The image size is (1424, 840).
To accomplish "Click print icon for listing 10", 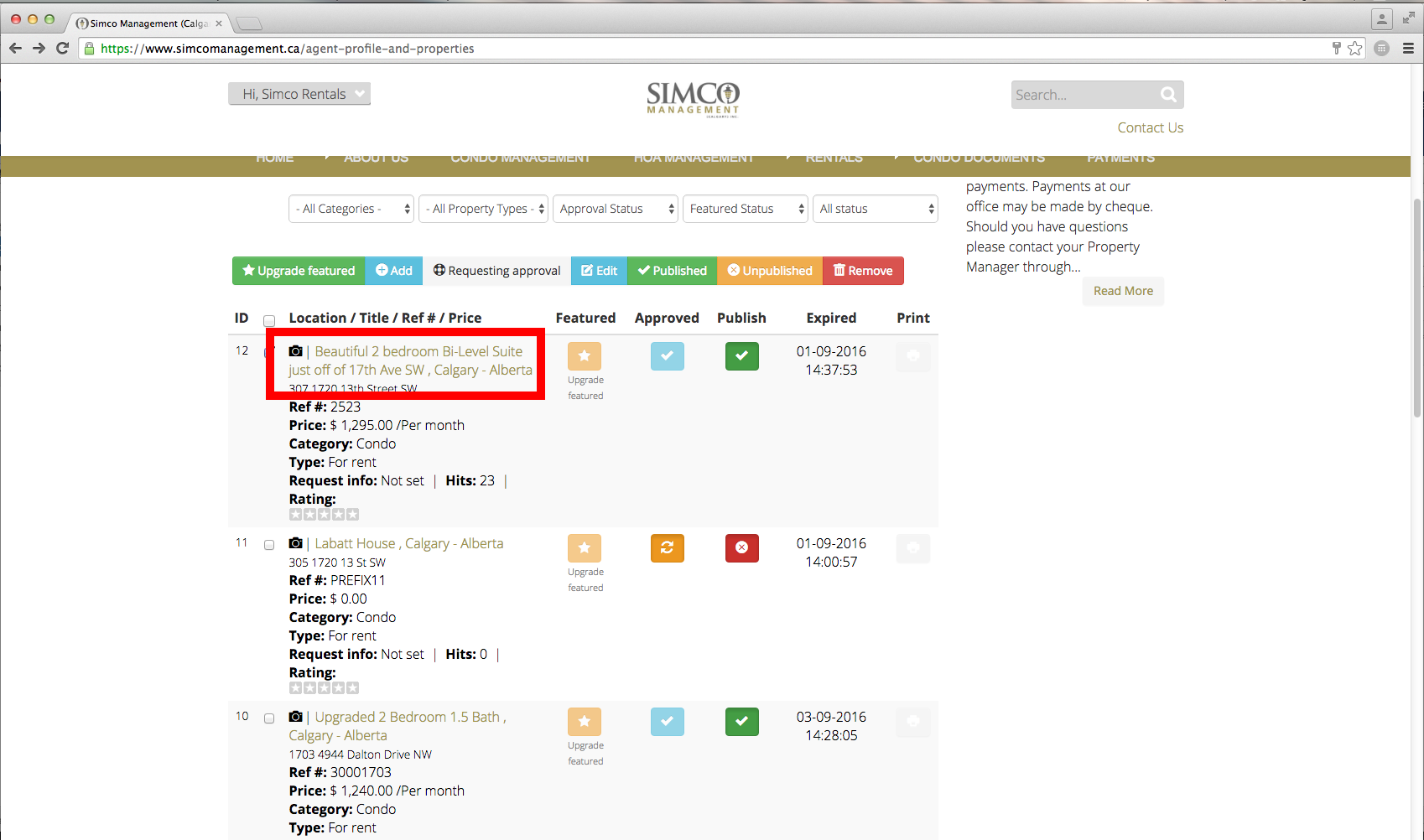I will 913,722.
